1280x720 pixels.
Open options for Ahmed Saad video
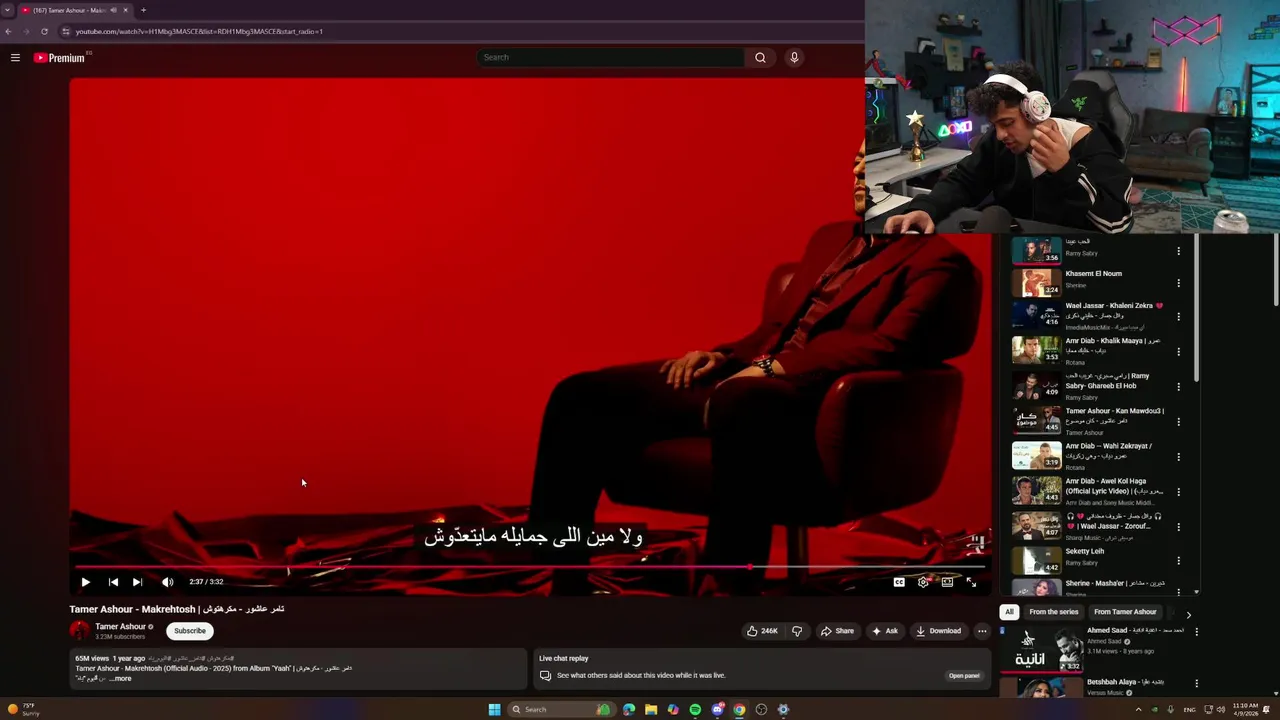tap(1196, 632)
